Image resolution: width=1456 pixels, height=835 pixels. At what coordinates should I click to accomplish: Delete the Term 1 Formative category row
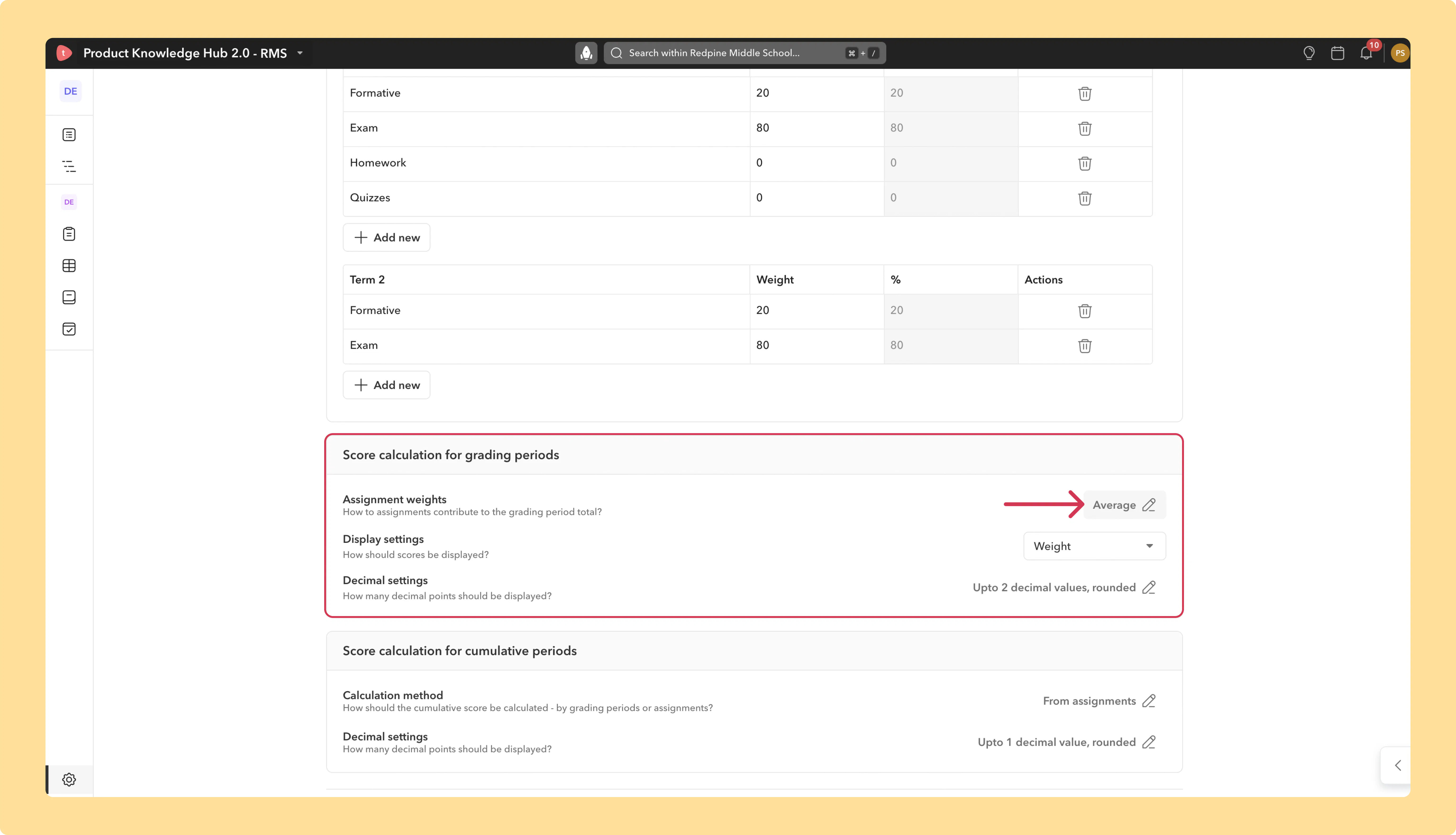pos(1084,94)
